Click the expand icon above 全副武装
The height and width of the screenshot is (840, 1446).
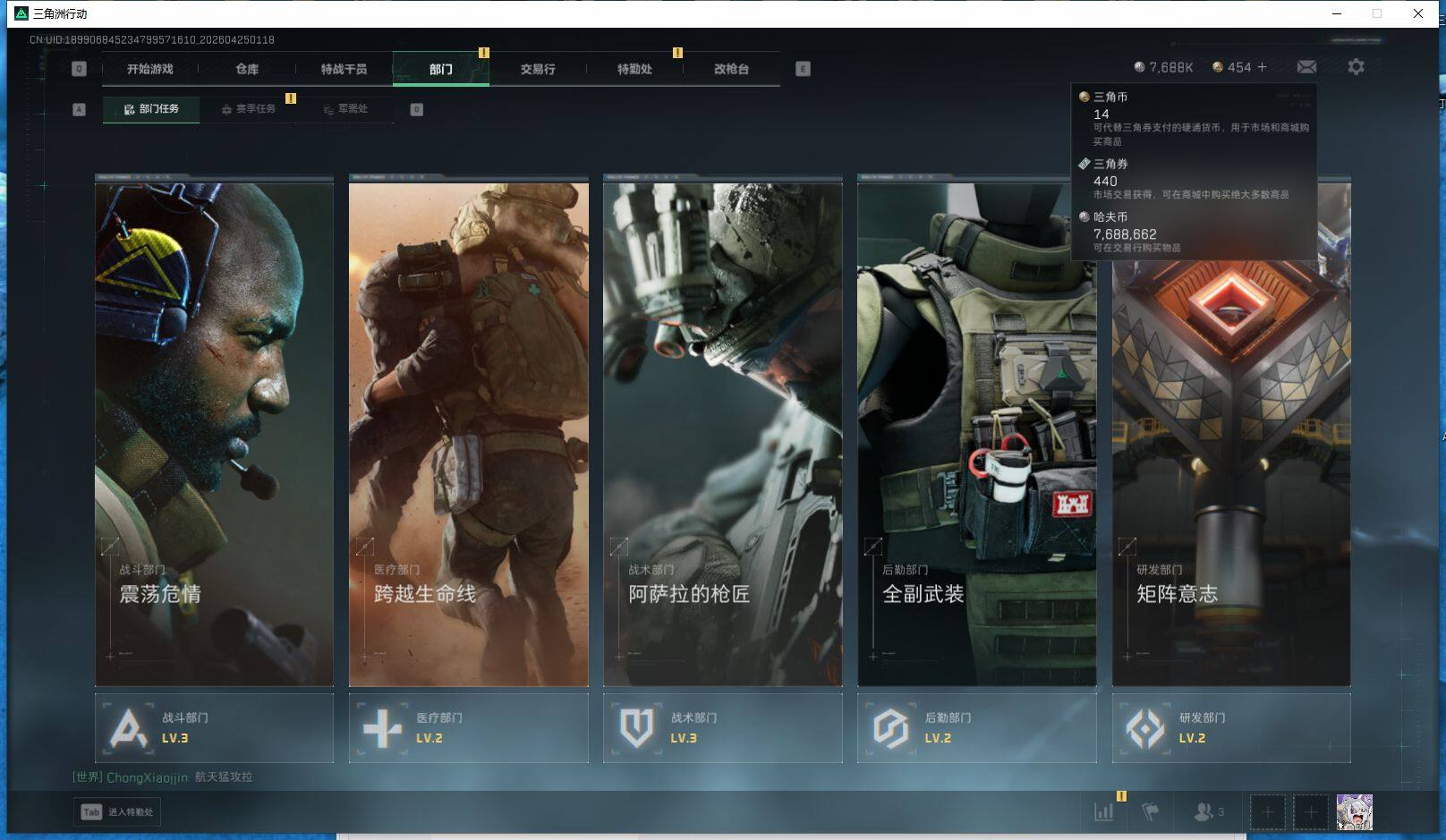(x=872, y=546)
